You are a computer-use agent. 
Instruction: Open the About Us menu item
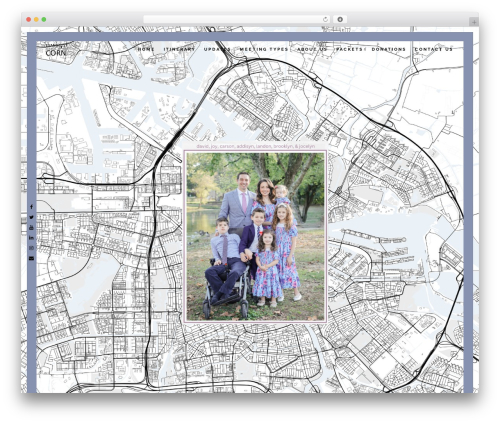pyautogui.click(x=312, y=49)
